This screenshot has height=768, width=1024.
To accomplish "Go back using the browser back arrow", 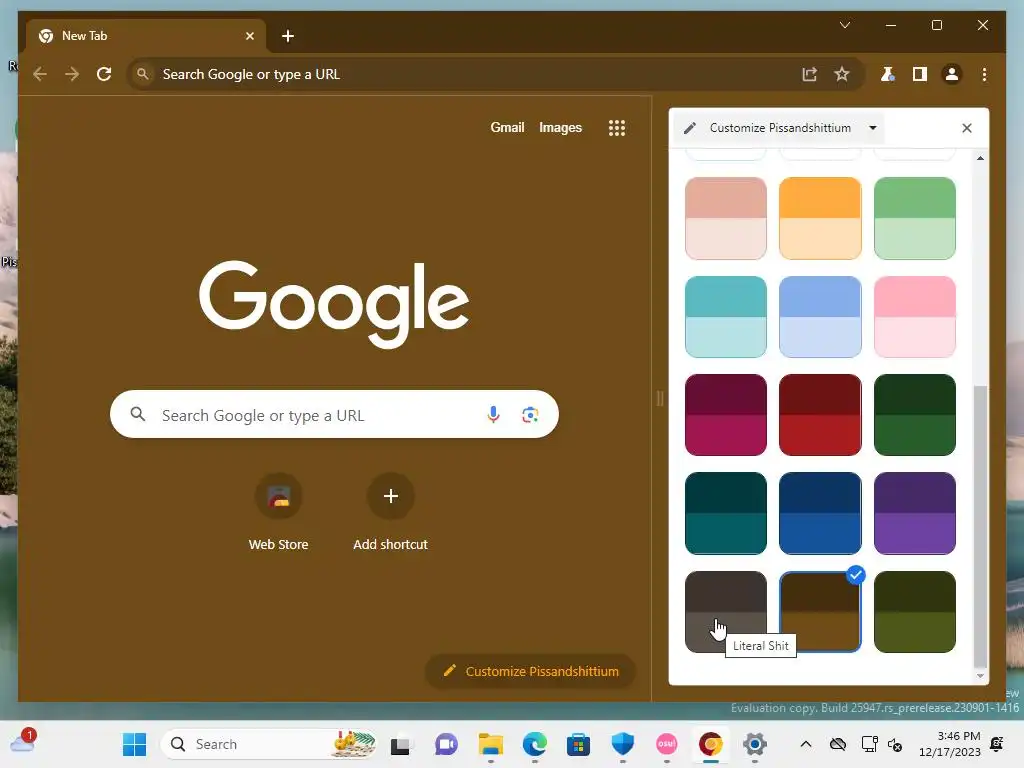I will pos(40,74).
